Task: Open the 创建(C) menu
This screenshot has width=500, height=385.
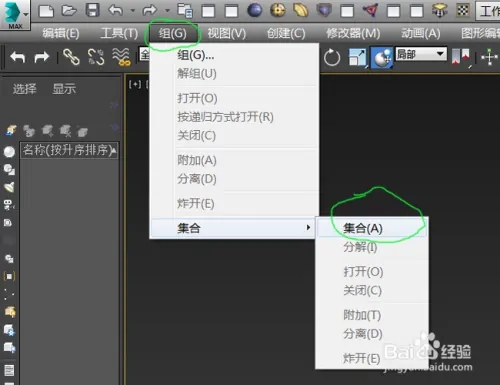Action: [x=286, y=33]
